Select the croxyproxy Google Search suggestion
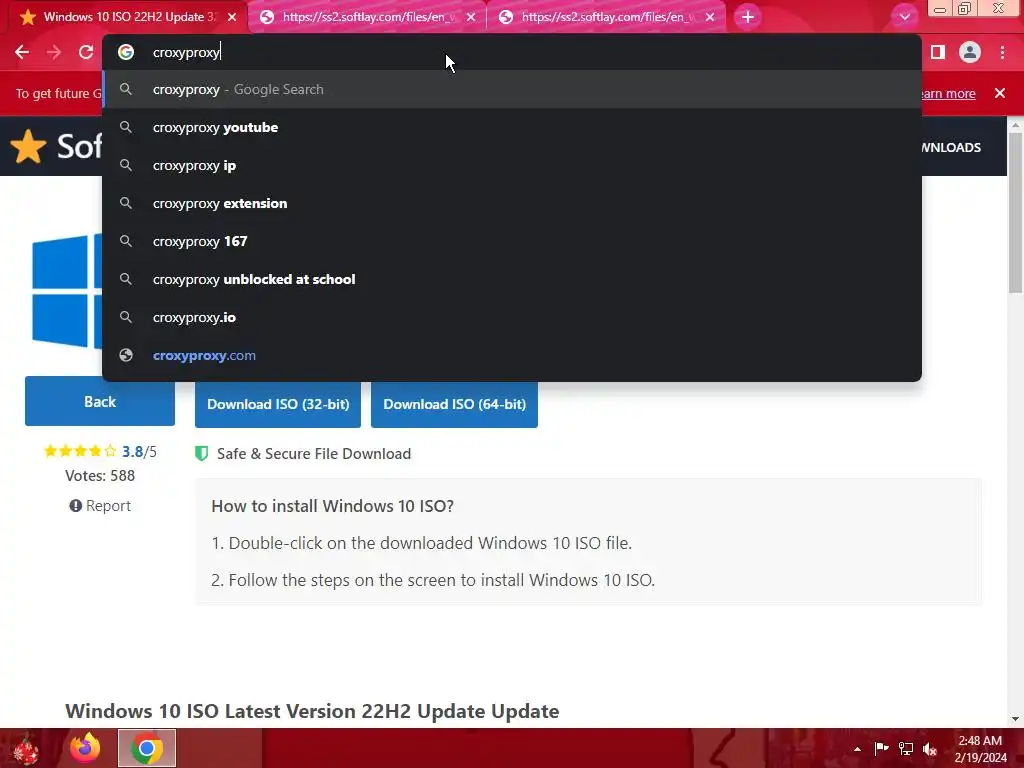The width and height of the screenshot is (1024, 768). [511, 89]
